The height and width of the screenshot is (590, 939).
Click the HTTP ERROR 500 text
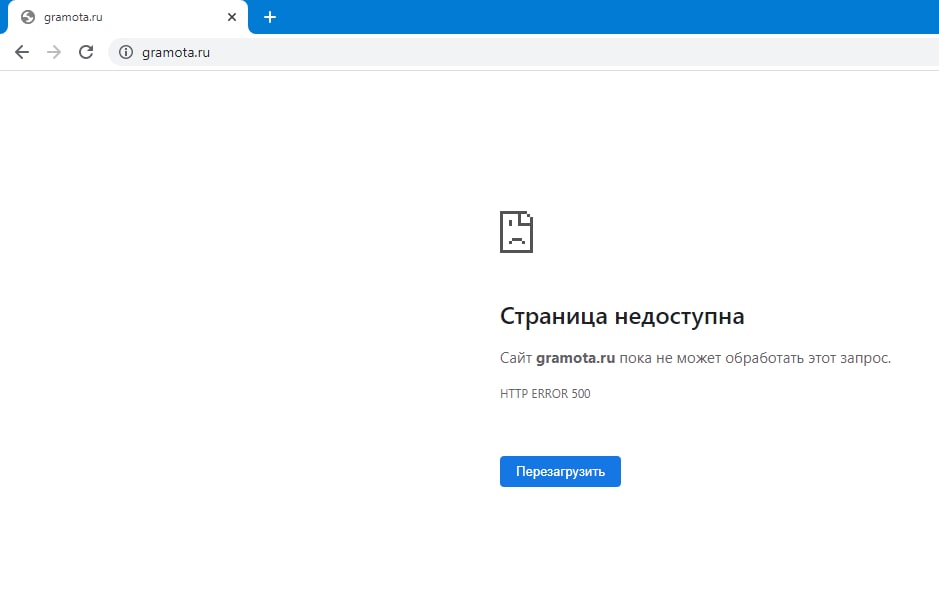[545, 394]
